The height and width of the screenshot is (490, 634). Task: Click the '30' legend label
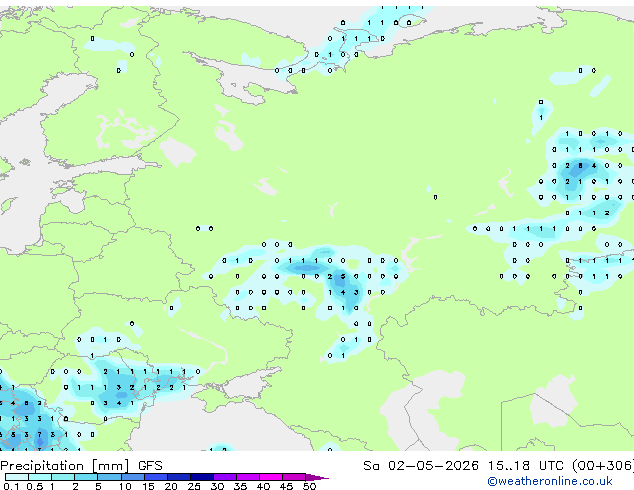(218, 486)
